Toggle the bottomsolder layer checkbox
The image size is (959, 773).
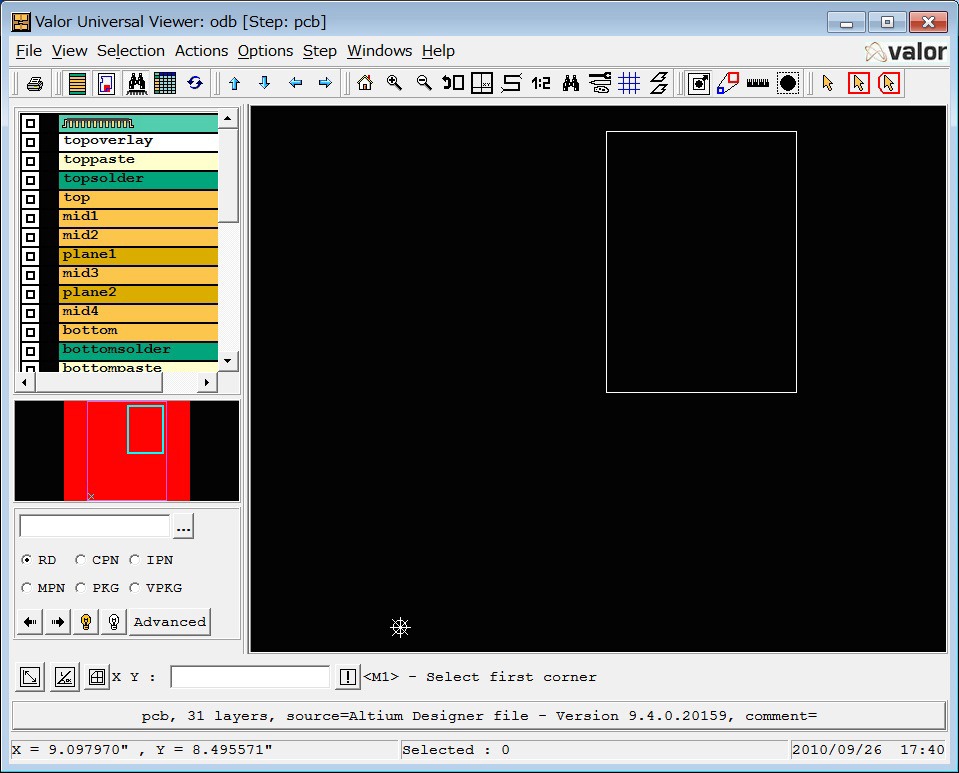(x=30, y=351)
